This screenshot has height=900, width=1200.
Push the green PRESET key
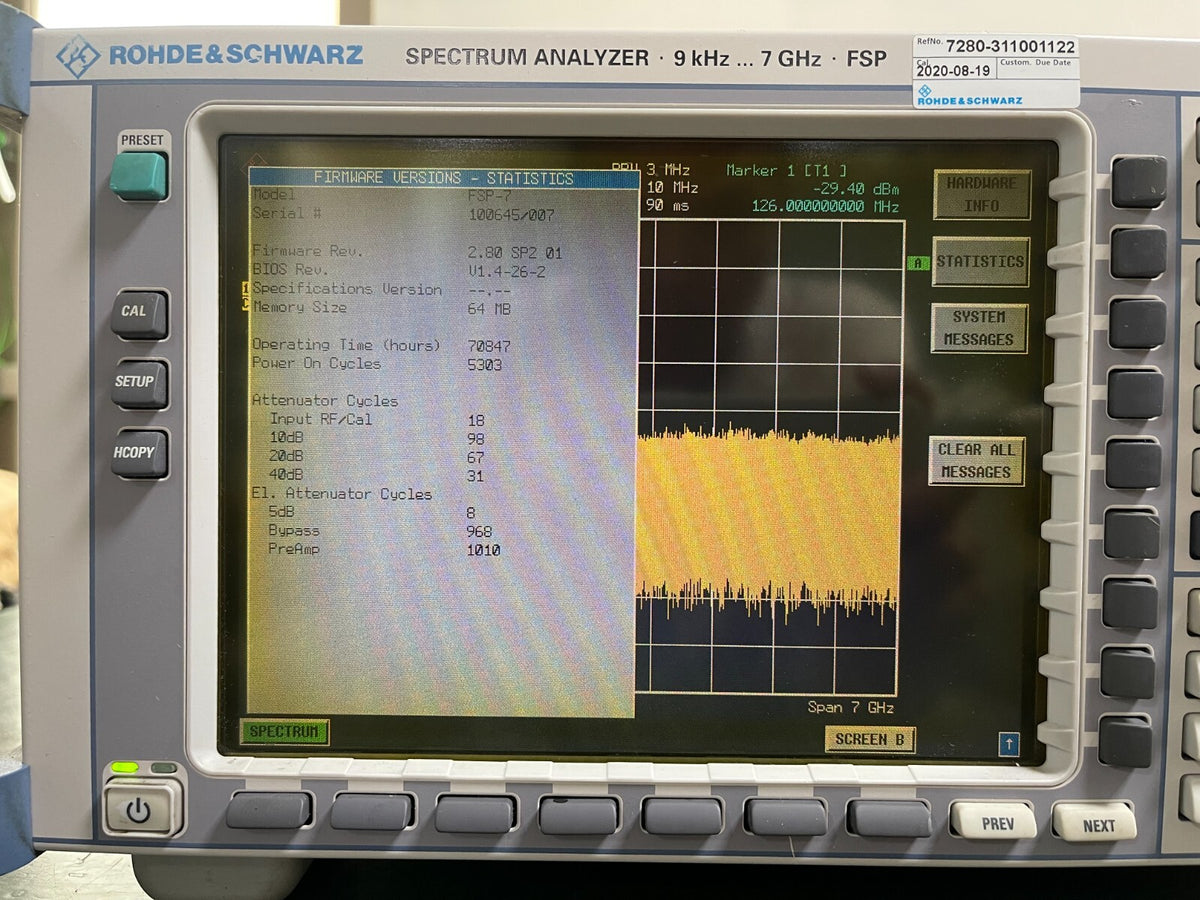click(138, 175)
